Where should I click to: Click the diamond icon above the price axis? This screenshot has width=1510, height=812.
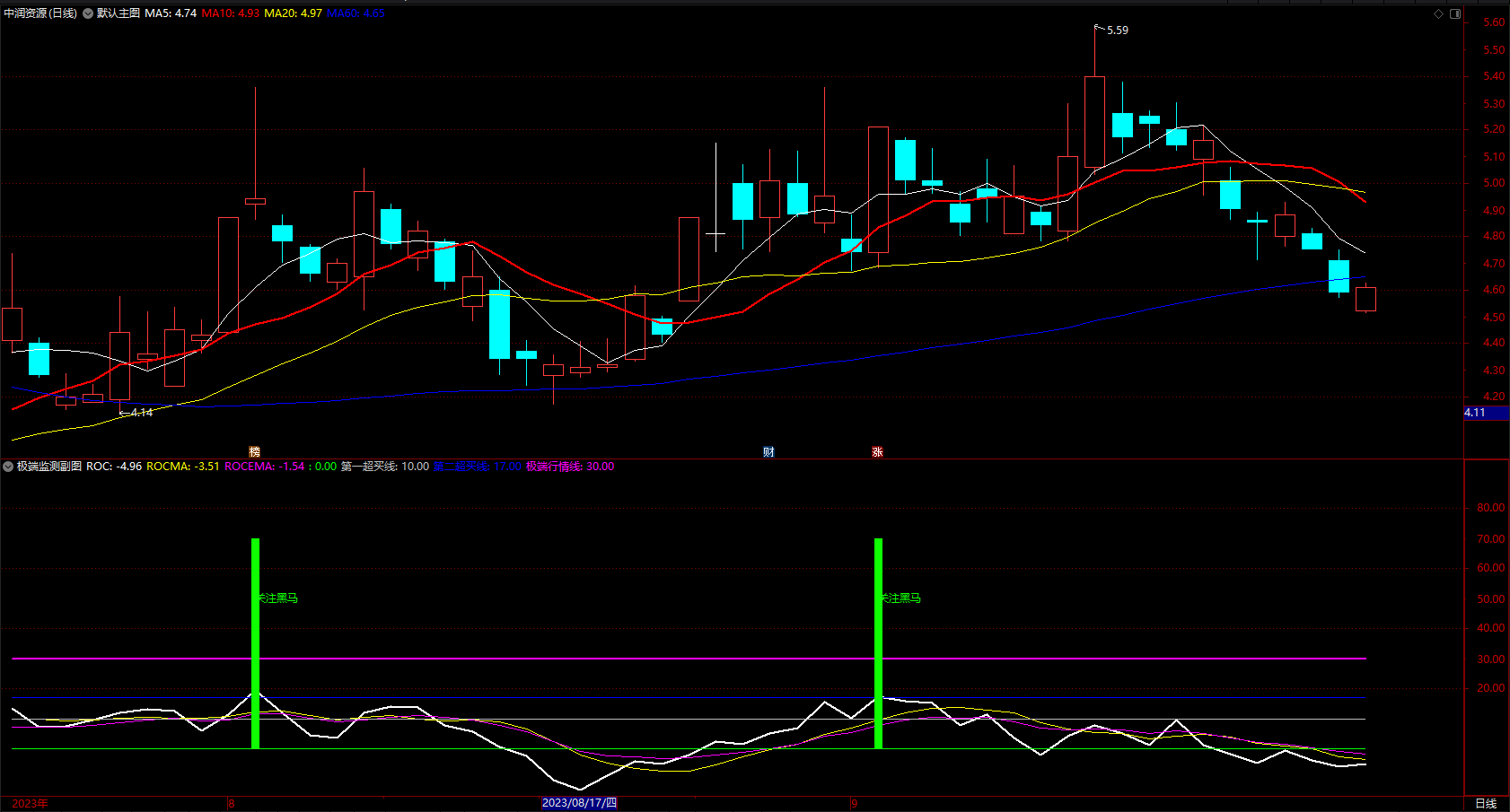point(1438,13)
